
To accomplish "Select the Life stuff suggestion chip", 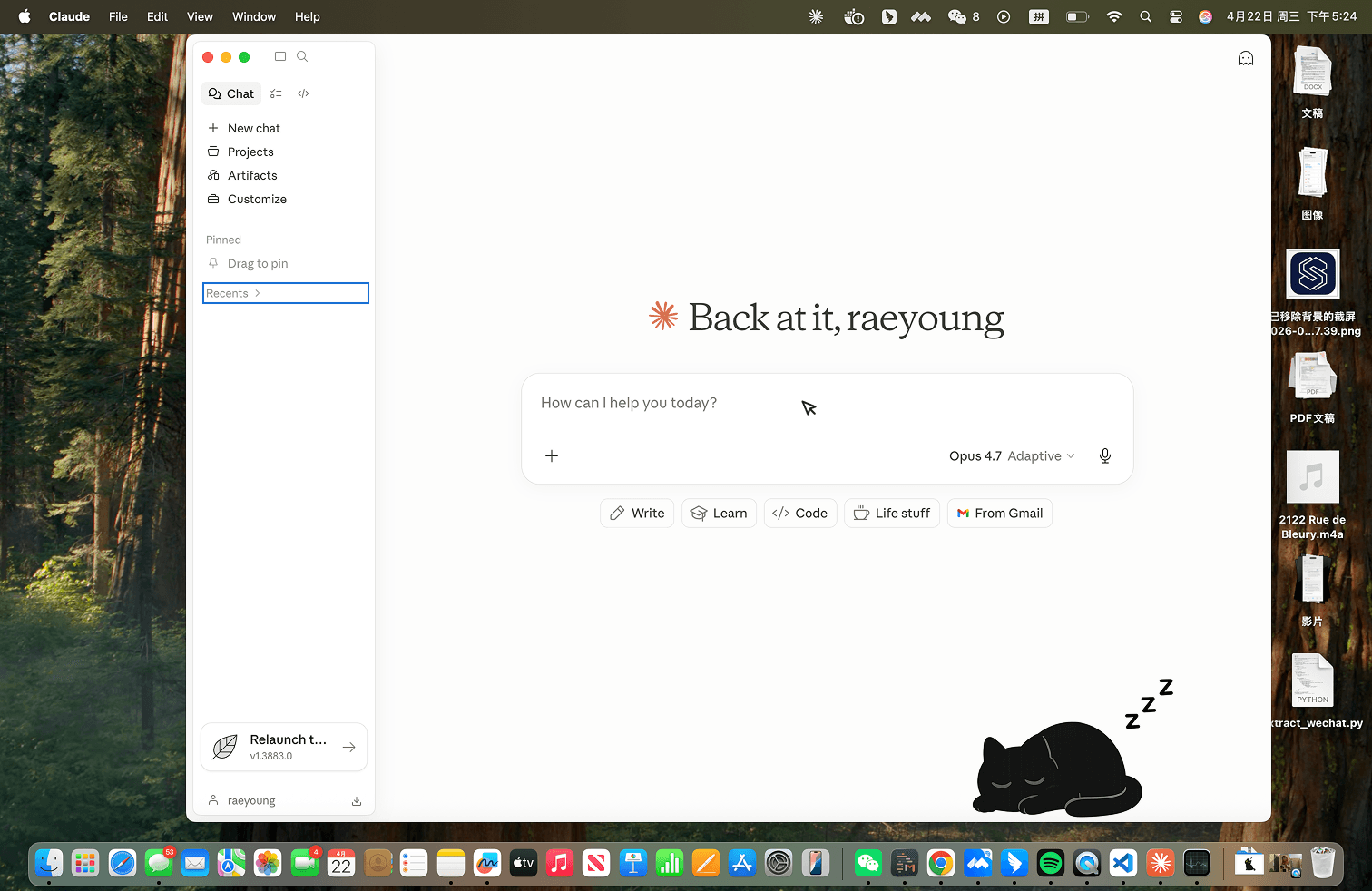I will tap(892, 514).
